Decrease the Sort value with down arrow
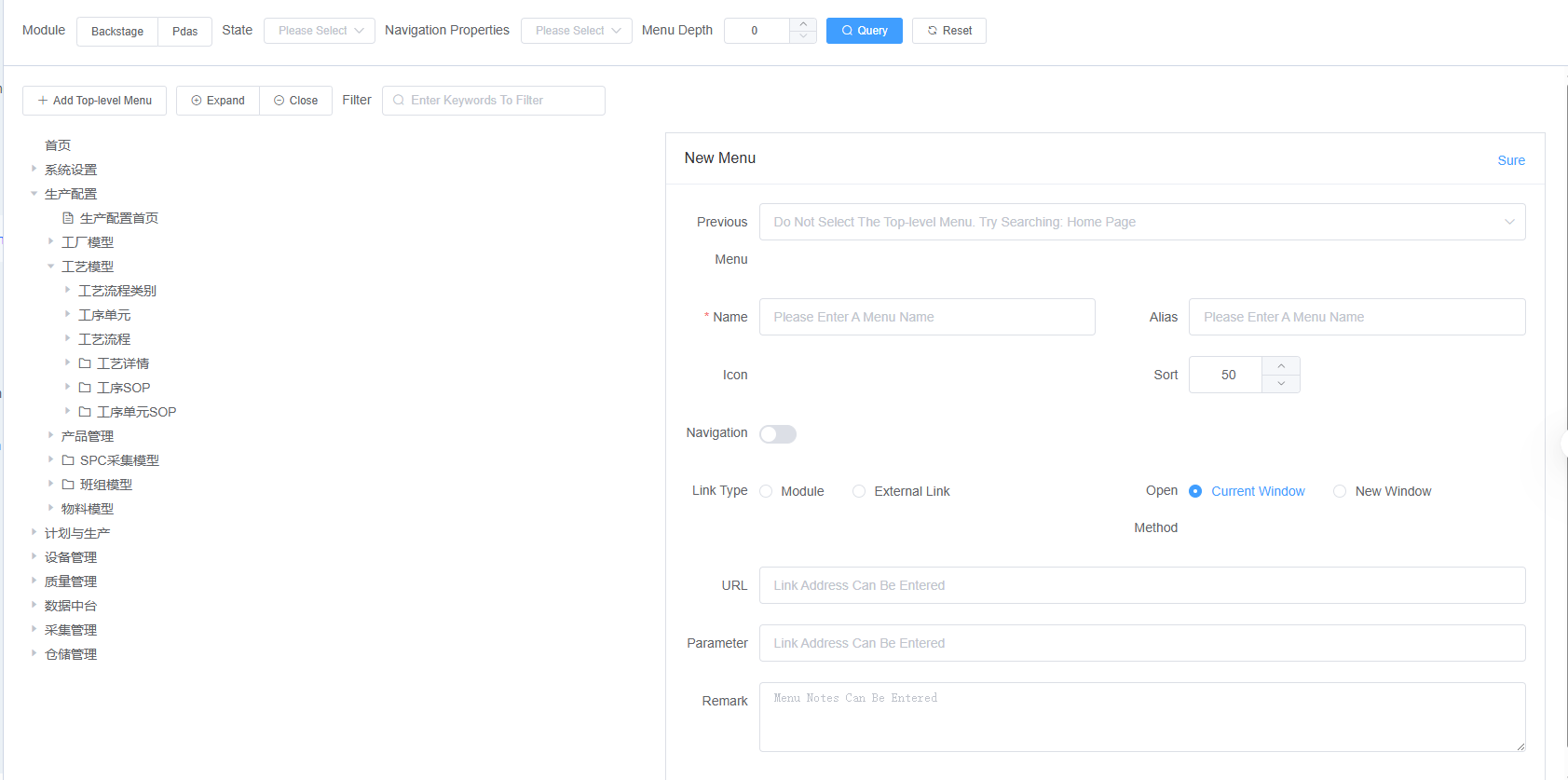Screen dimensions: 1568x780 coord(1281,384)
